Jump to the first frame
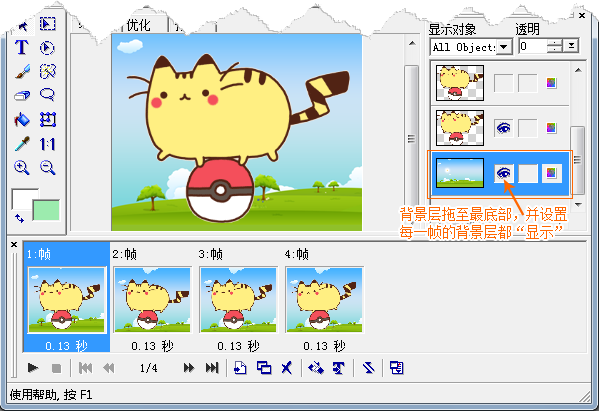Screen dimensions: 599x411 pyautogui.click(x=85, y=368)
